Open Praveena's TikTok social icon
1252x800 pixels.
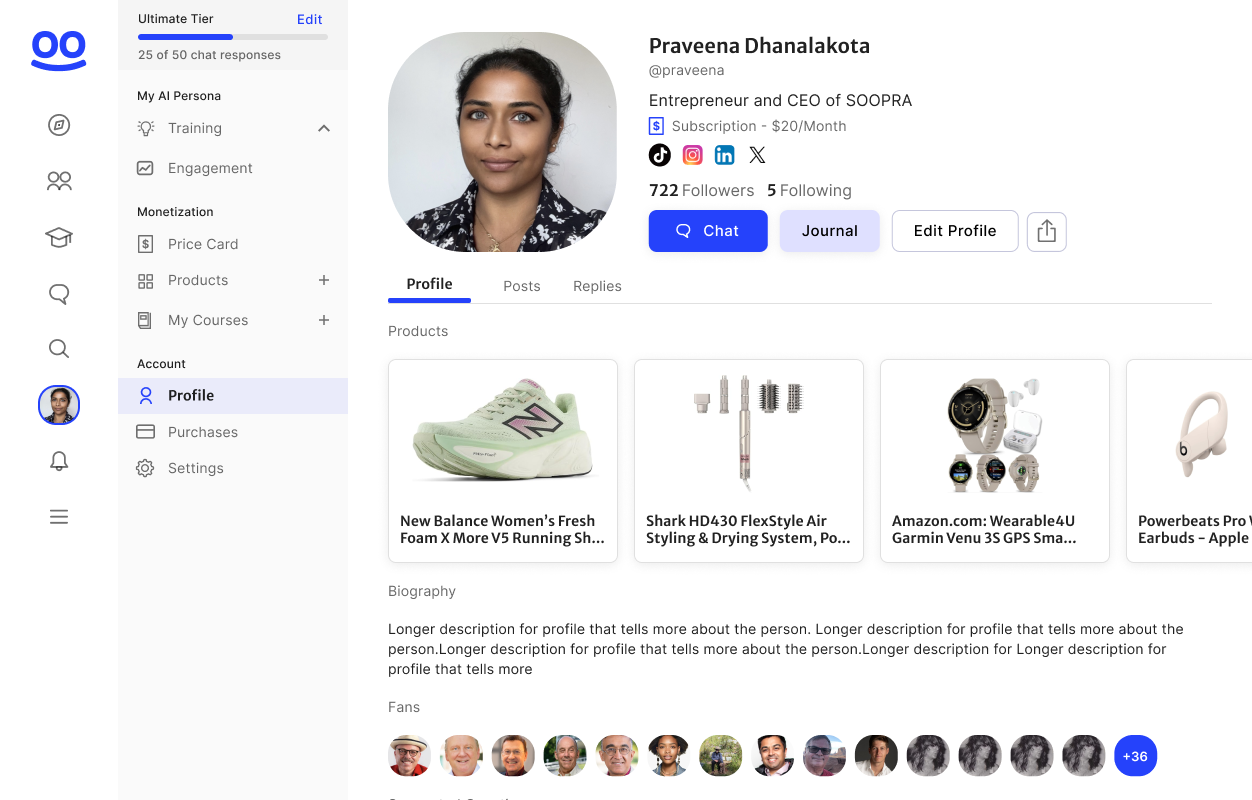tap(659, 155)
